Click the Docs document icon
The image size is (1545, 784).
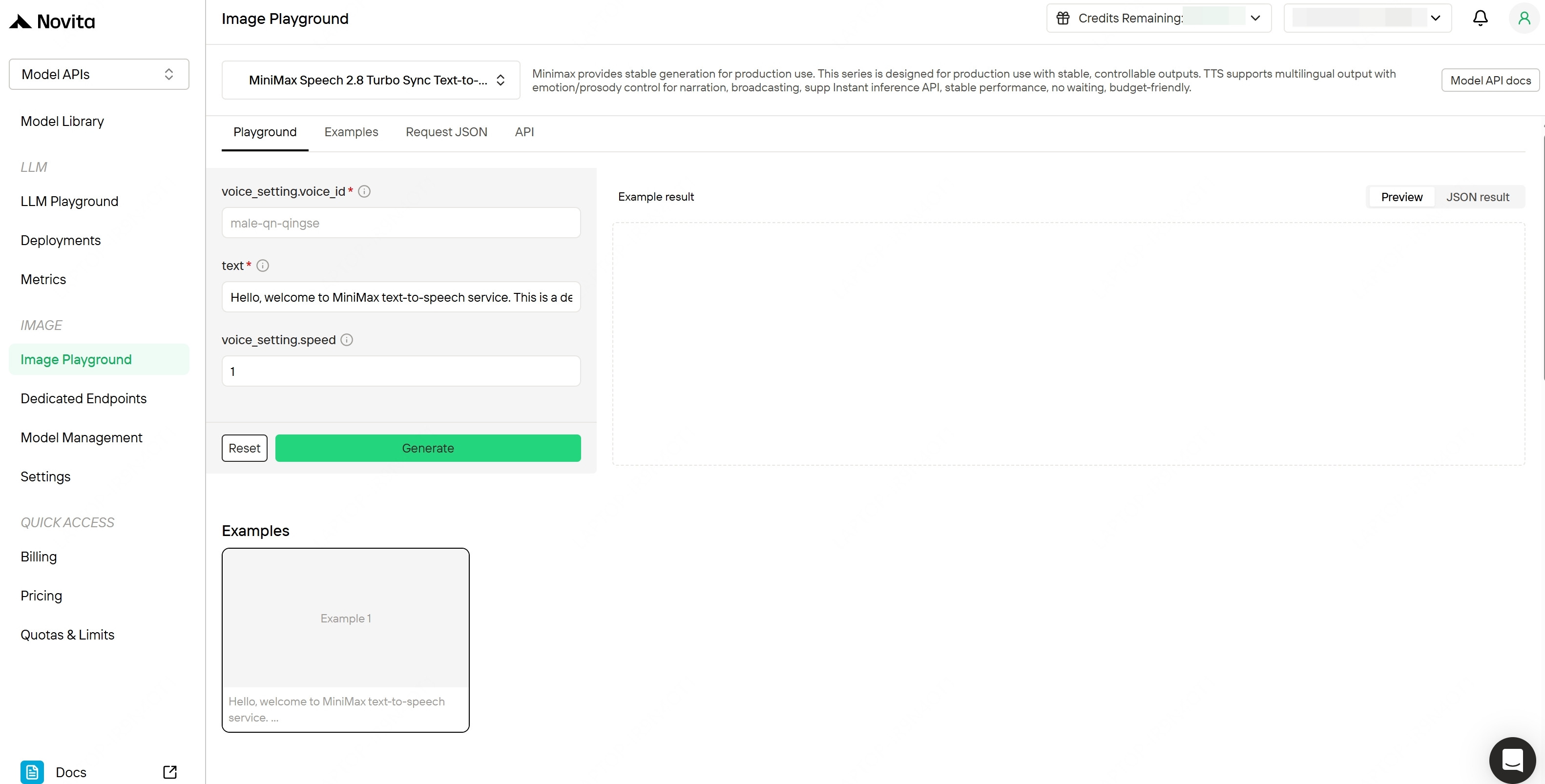pos(32,772)
